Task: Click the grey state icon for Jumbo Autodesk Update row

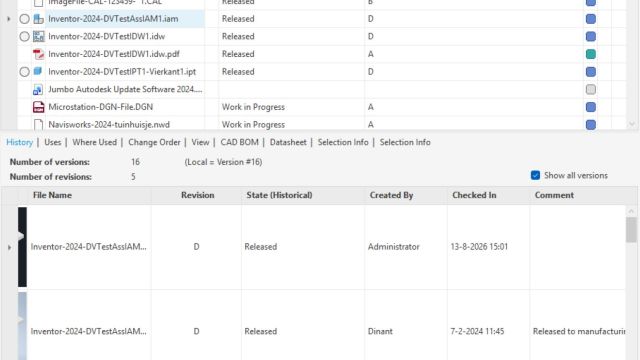Action: (591, 89)
